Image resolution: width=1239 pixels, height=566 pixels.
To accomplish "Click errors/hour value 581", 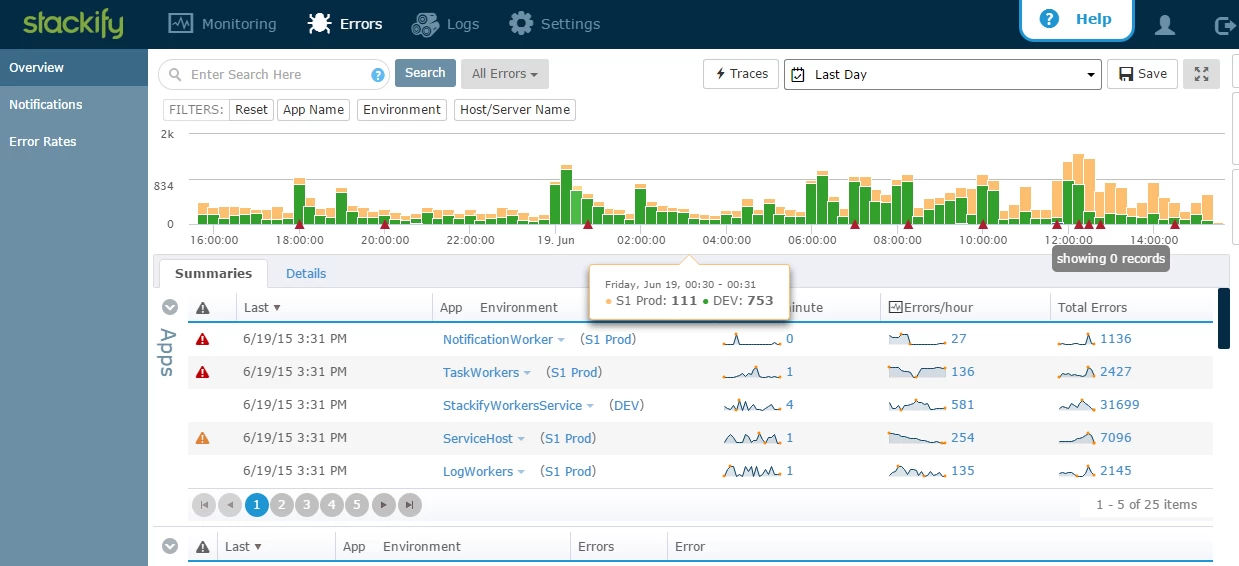I will [963, 405].
